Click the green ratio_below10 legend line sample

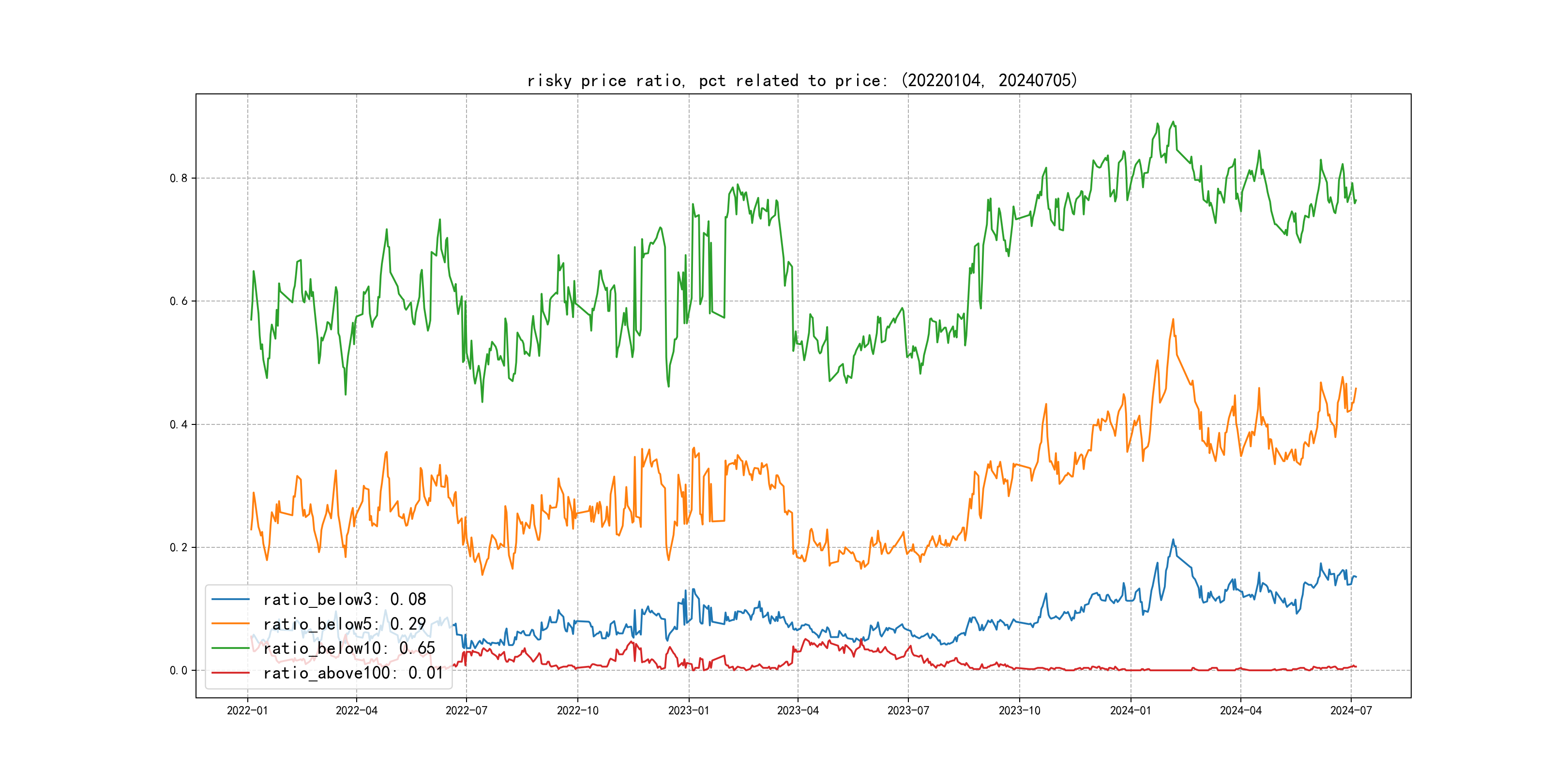(x=230, y=648)
